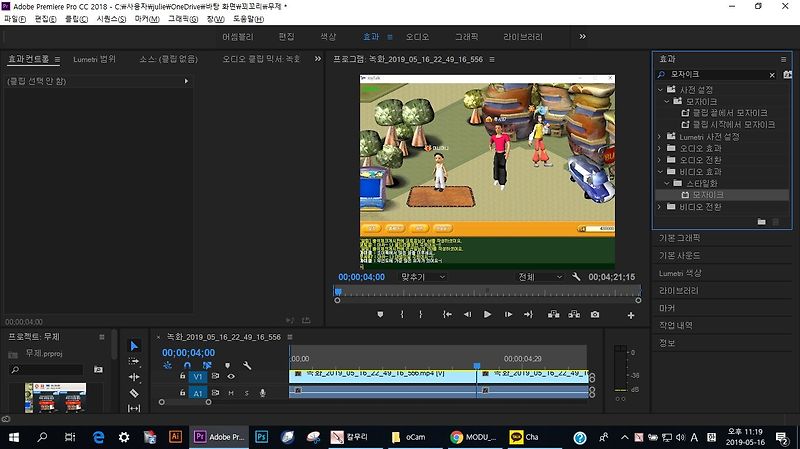
Task: Toggle V1 track output eye
Action: [231, 376]
